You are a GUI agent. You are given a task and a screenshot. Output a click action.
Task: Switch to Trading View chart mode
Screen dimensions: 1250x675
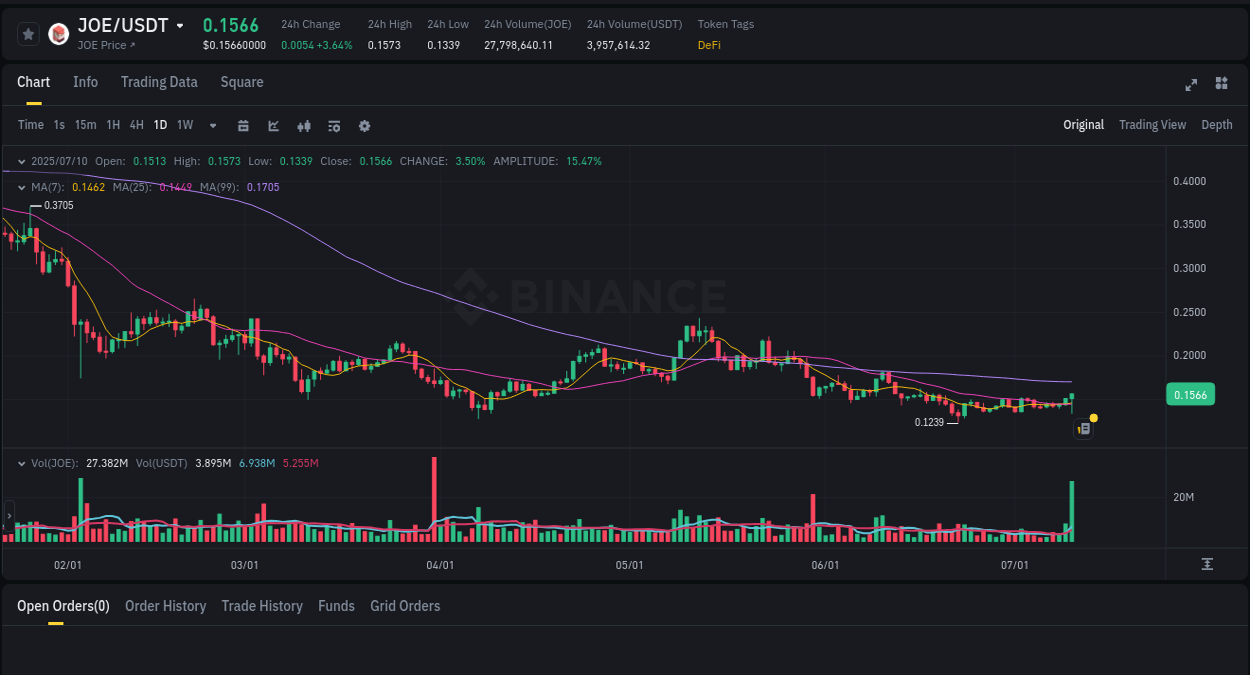1152,125
